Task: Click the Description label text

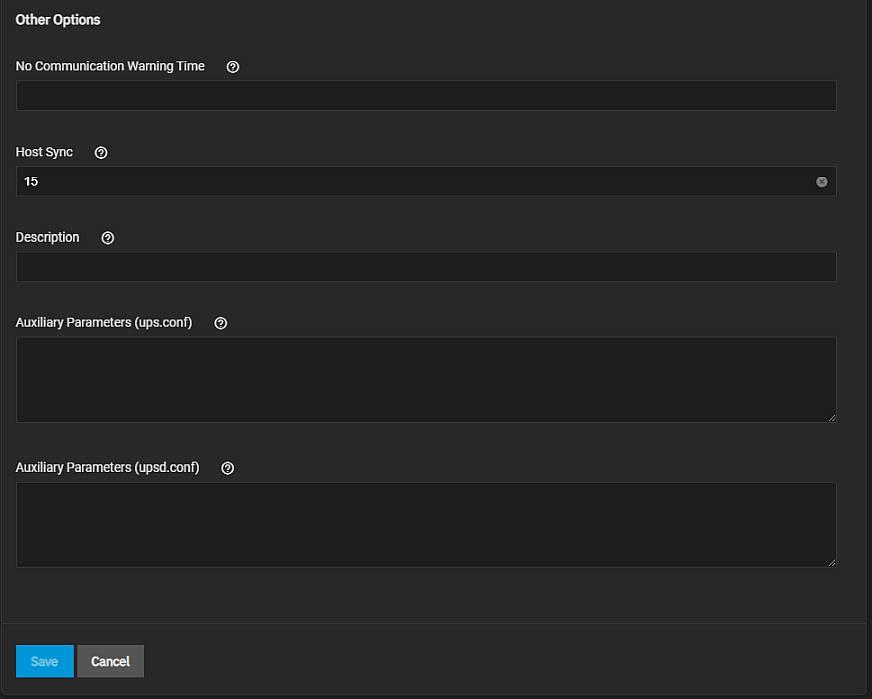Action: (47, 237)
